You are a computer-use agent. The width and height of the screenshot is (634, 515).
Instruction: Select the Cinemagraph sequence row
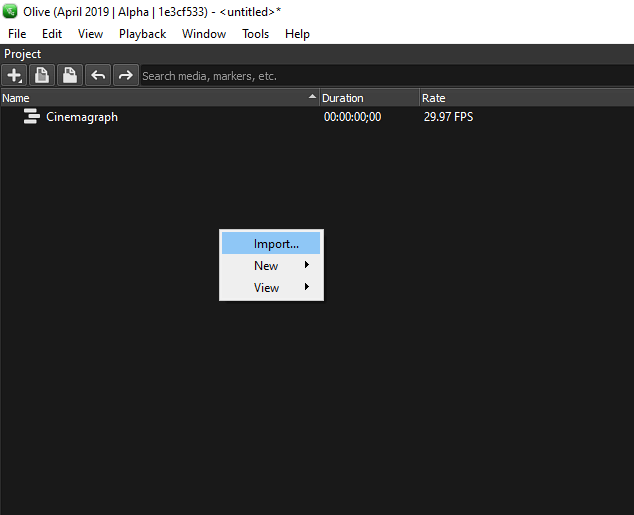[x=317, y=116]
